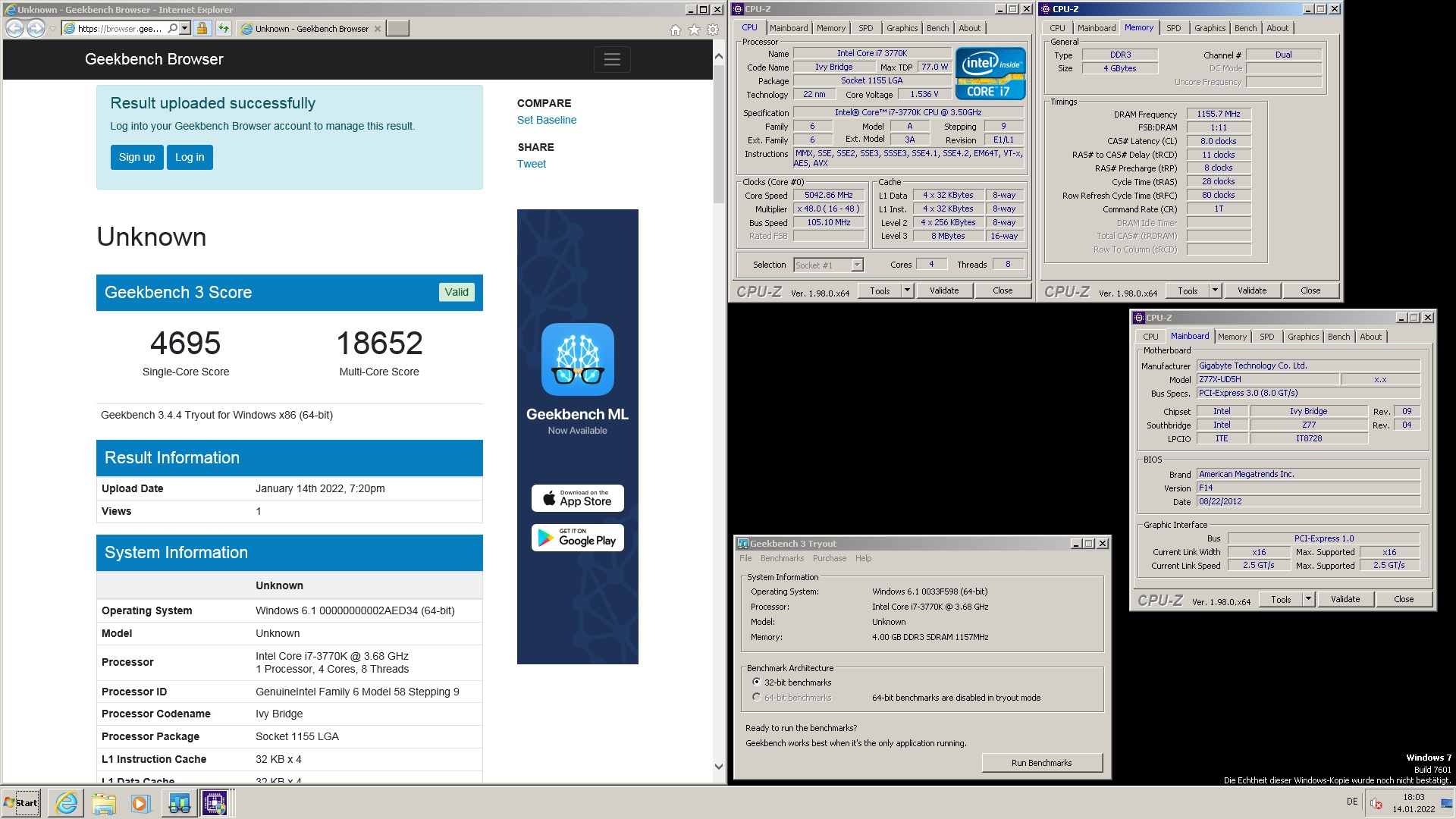This screenshot has height=819, width=1456.
Task: Open IE favorites star icon
Action: (694, 30)
